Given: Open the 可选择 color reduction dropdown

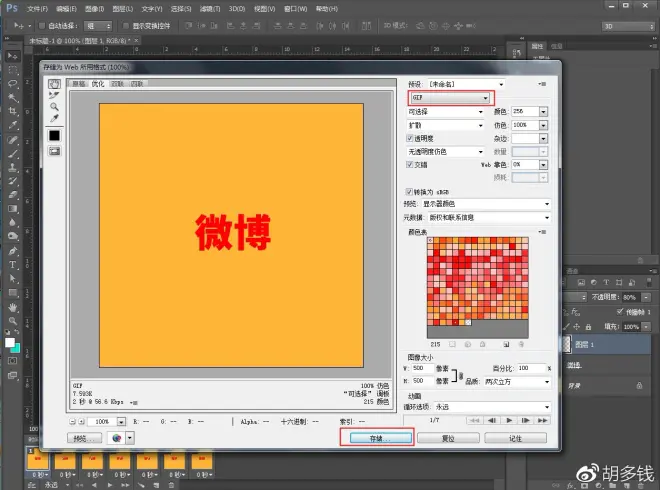Looking at the screenshot, I should point(445,112).
